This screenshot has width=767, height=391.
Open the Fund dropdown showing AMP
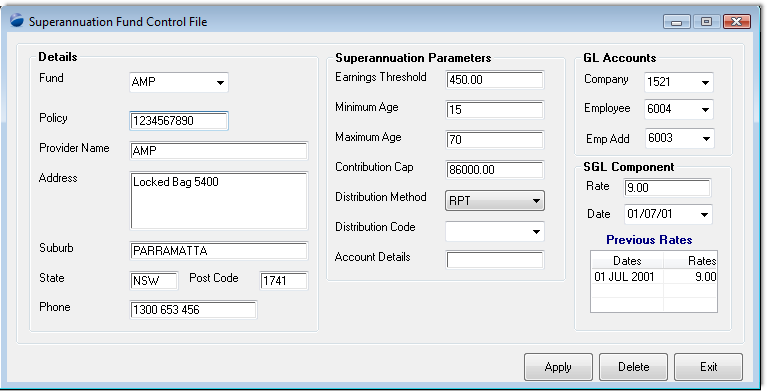coord(179,82)
